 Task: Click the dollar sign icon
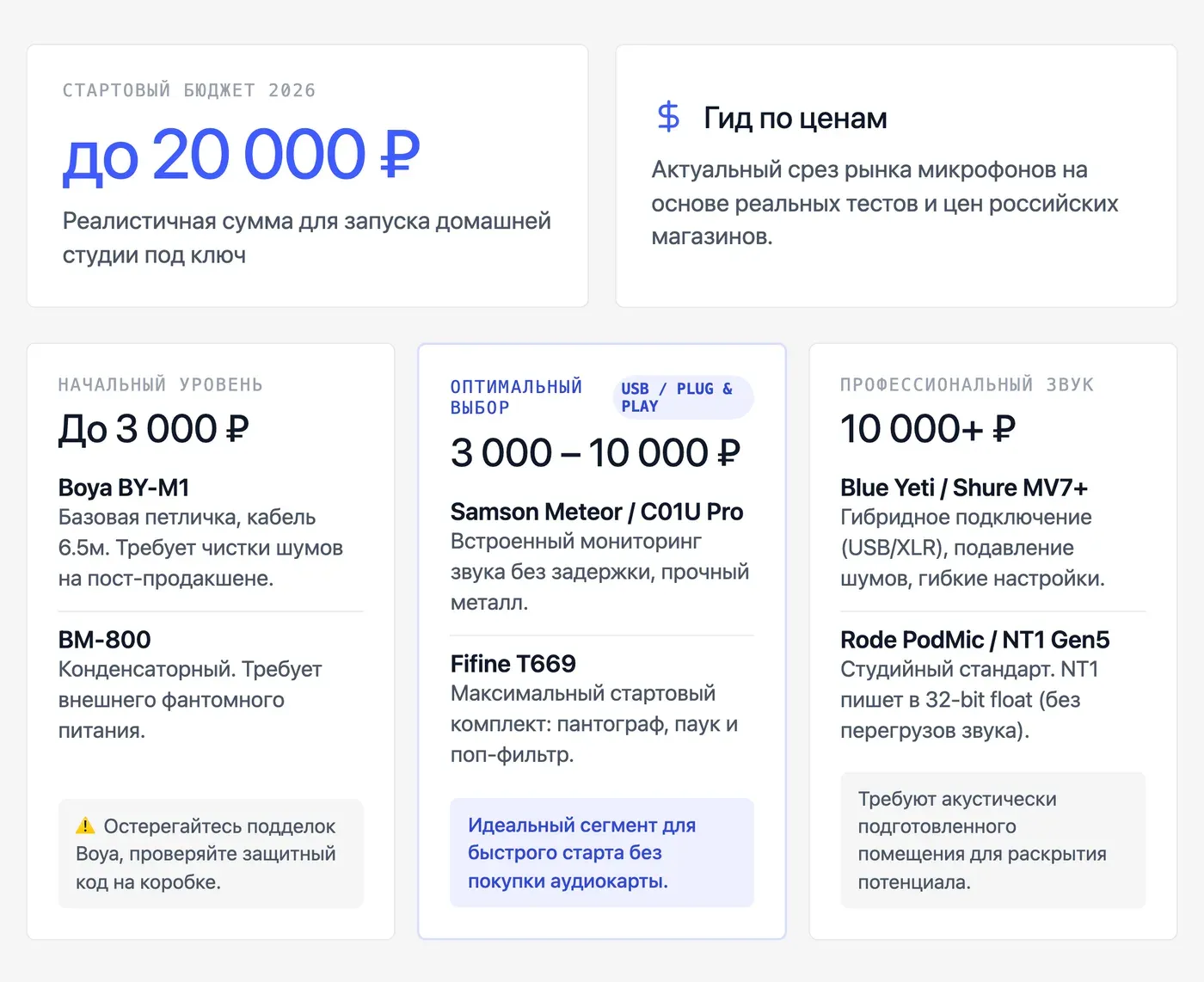pos(668,117)
